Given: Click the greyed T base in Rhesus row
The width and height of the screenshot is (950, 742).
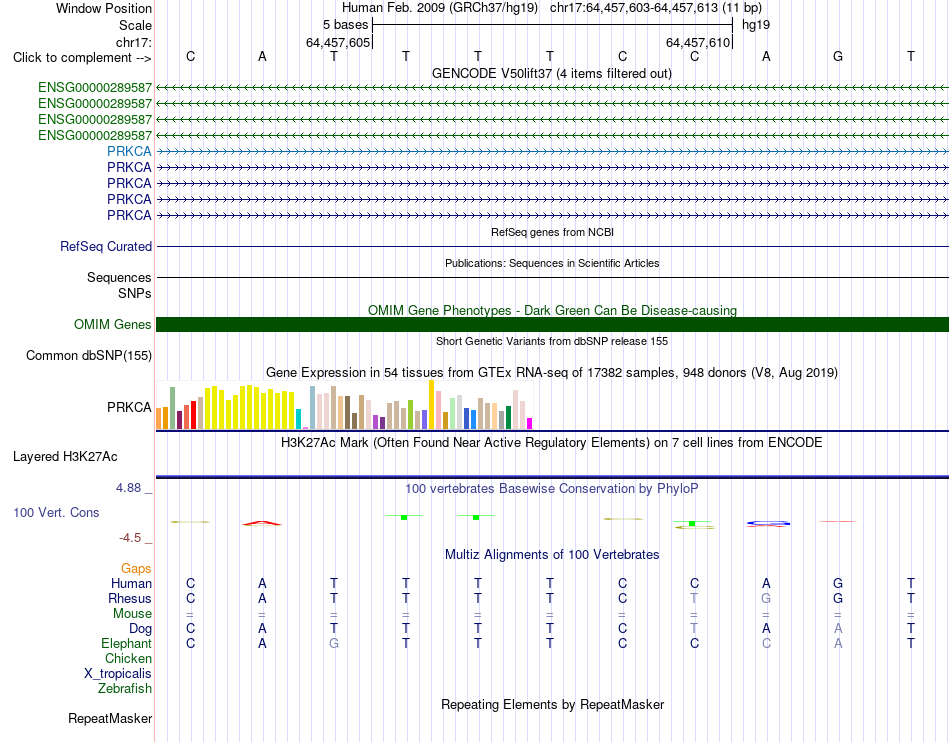Looking at the screenshot, I should pyautogui.click(x=694, y=598).
